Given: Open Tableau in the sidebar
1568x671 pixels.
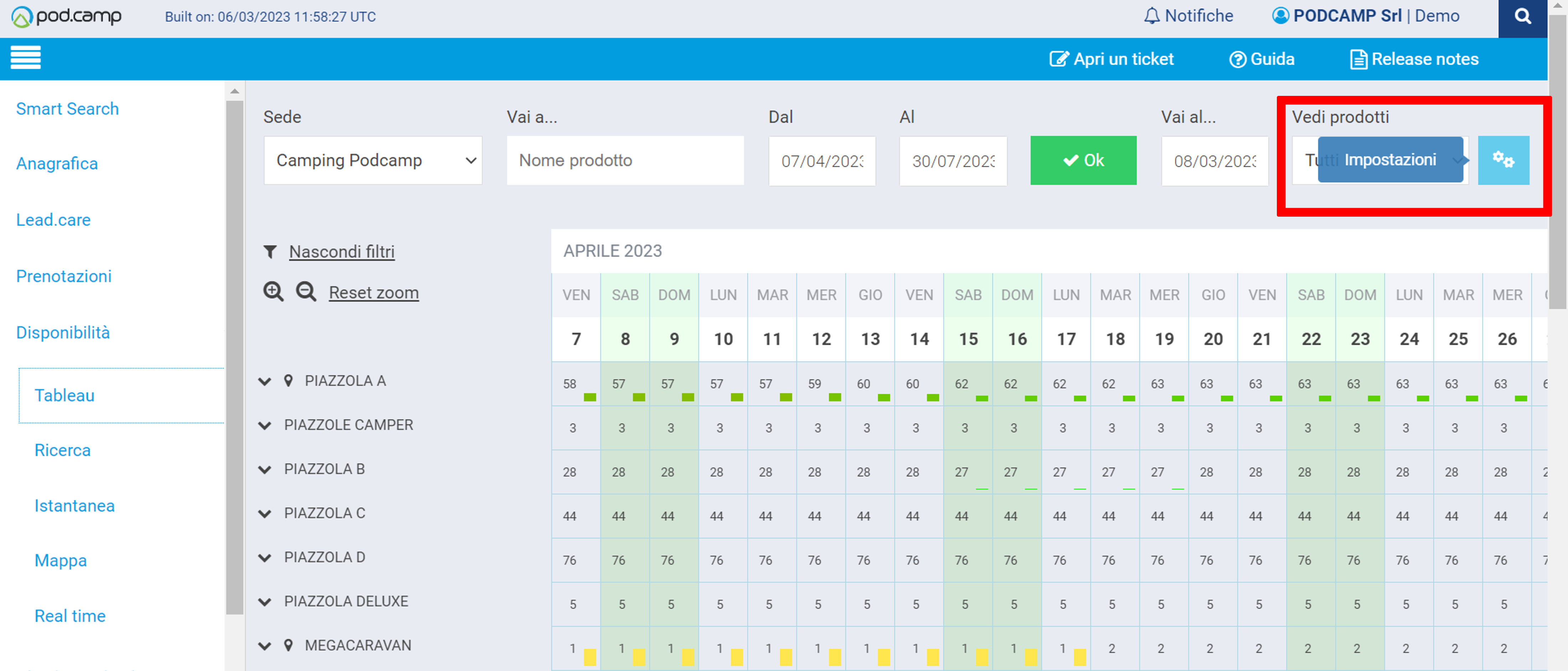Looking at the screenshot, I should pyautogui.click(x=65, y=395).
